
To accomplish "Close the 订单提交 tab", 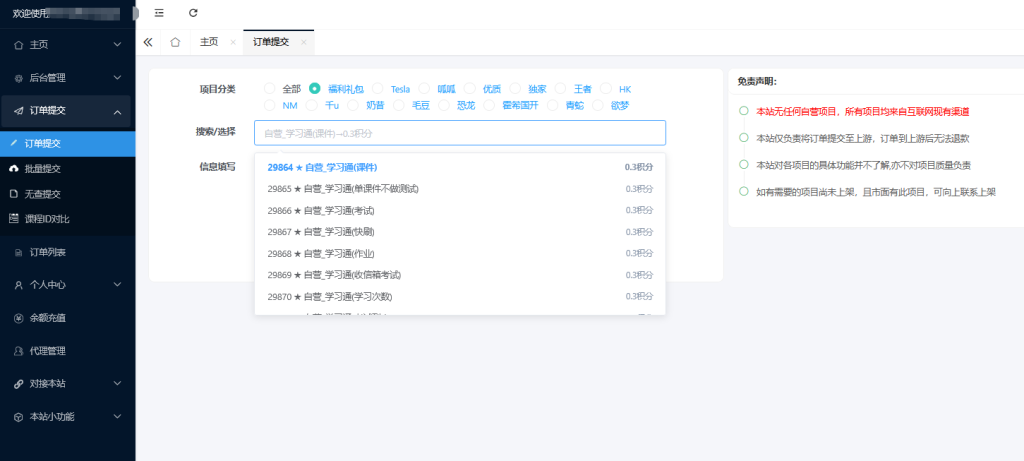I will 304,42.
